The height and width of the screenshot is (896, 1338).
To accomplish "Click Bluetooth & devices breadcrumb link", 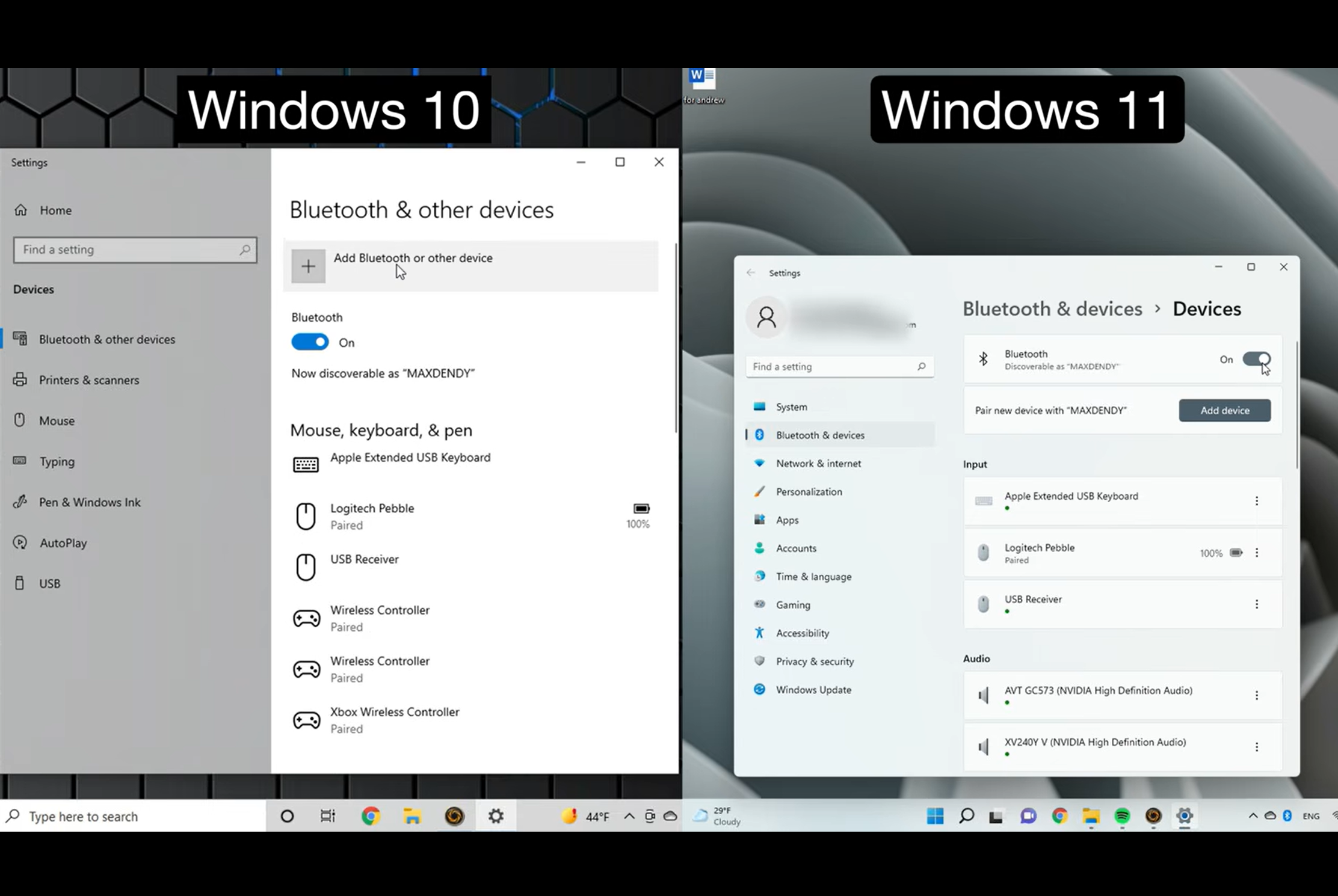I will [x=1052, y=308].
